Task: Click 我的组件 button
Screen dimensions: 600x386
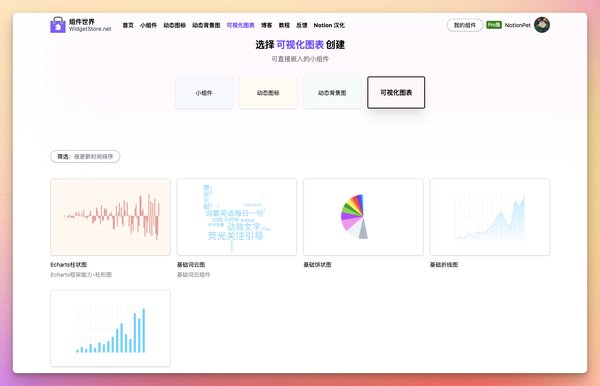Action: tap(465, 25)
